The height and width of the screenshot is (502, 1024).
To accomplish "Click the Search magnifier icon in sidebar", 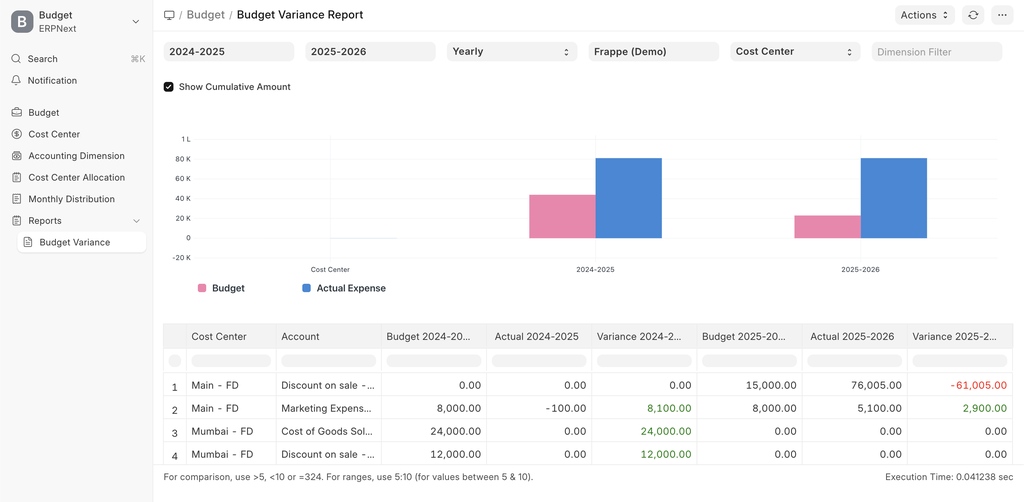I will [16, 59].
